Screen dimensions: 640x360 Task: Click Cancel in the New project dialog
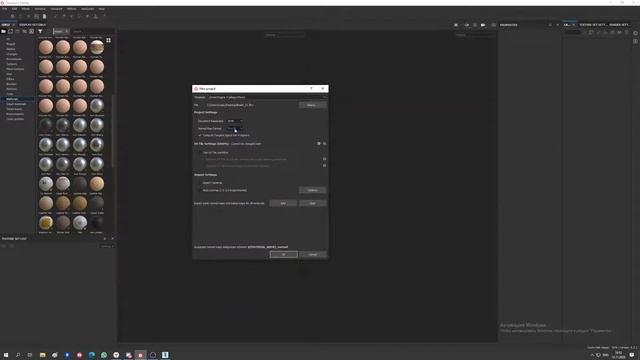[313, 254]
